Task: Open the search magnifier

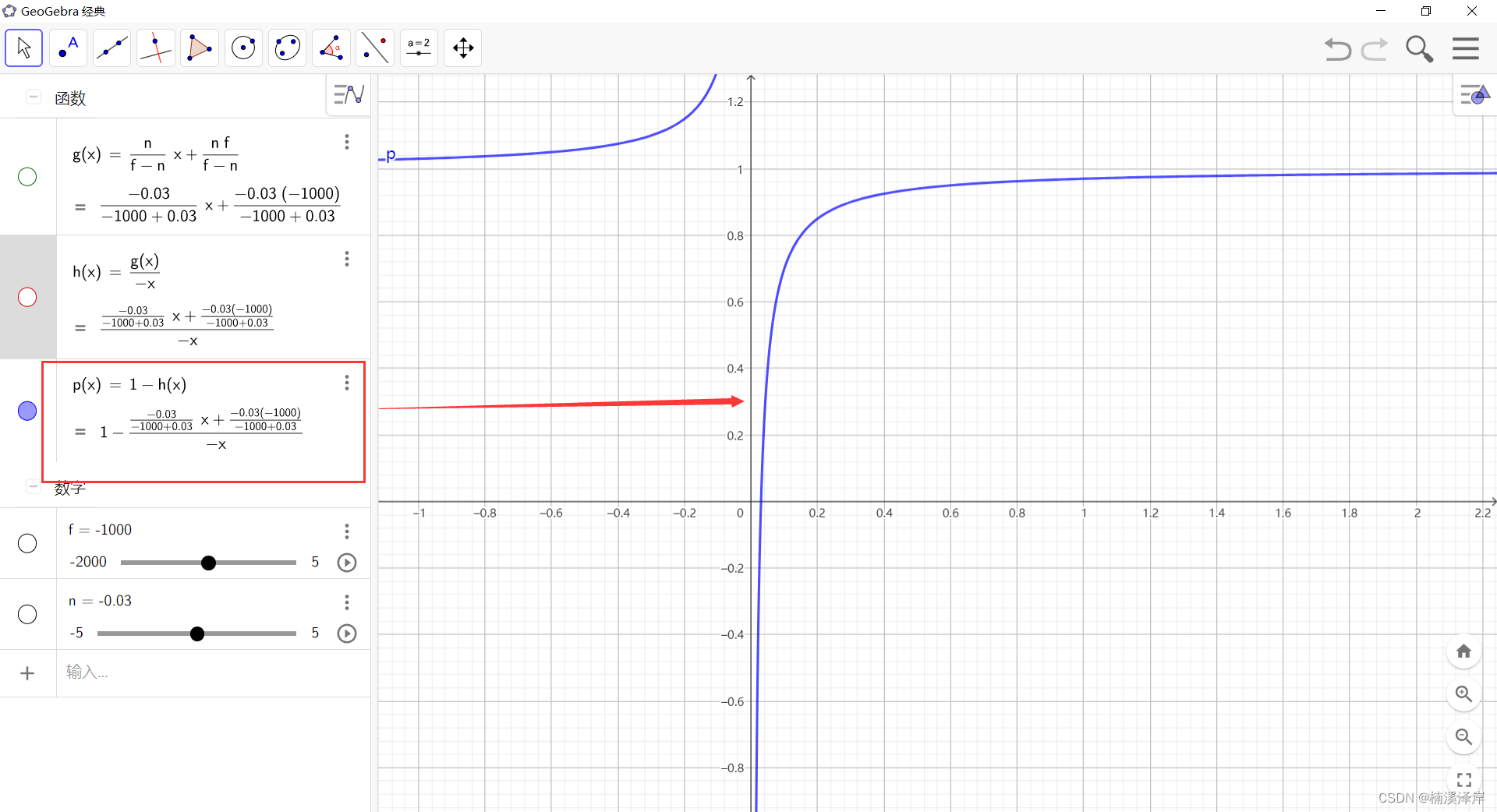Action: [x=1420, y=49]
